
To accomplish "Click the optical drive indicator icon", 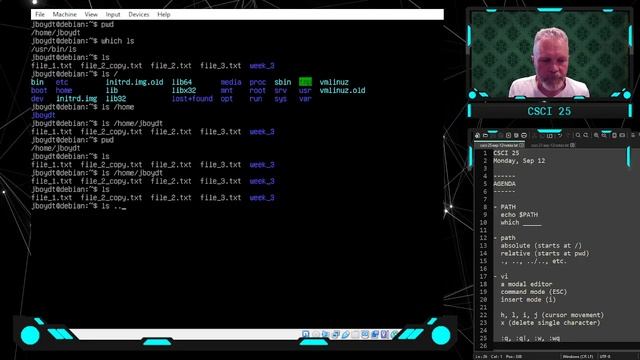I will [316, 334].
